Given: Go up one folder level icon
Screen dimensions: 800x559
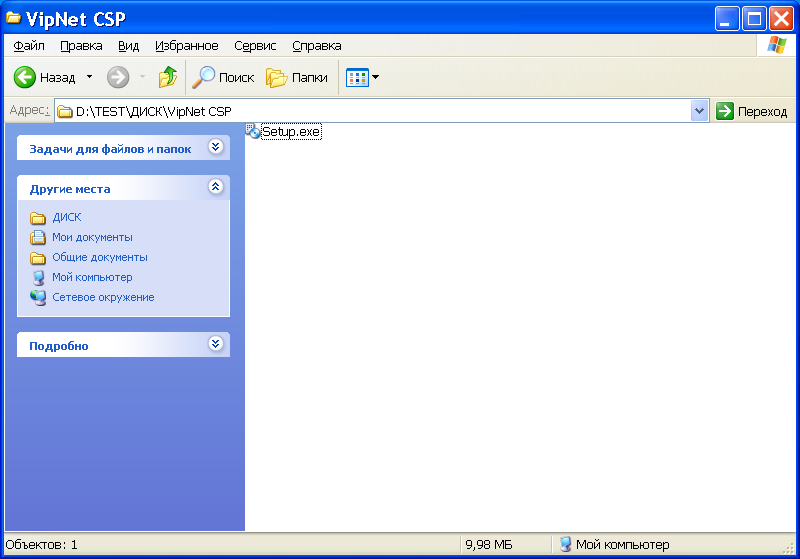Looking at the screenshot, I should tap(167, 77).
